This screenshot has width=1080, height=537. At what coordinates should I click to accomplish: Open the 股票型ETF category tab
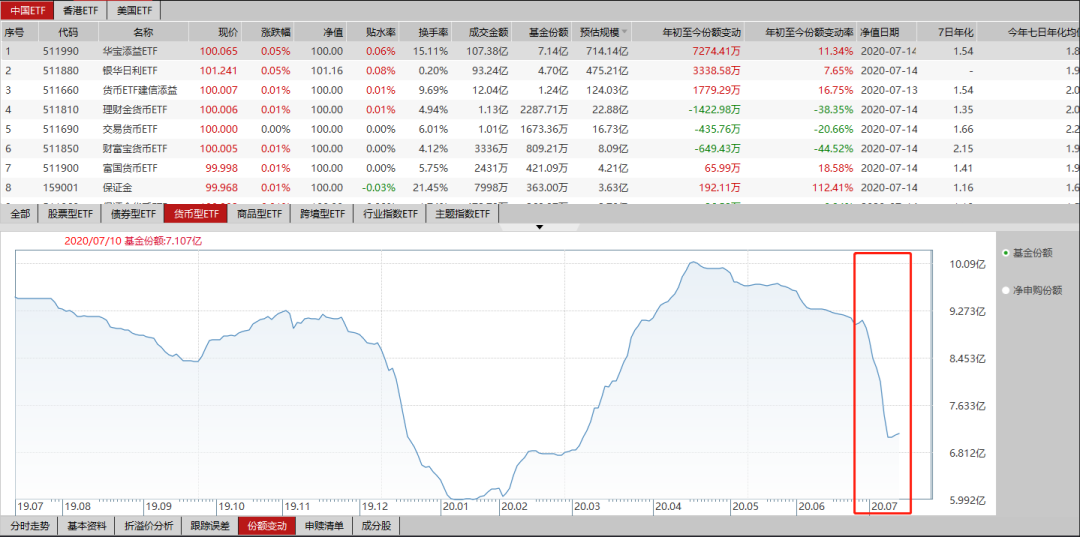click(x=70, y=214)
